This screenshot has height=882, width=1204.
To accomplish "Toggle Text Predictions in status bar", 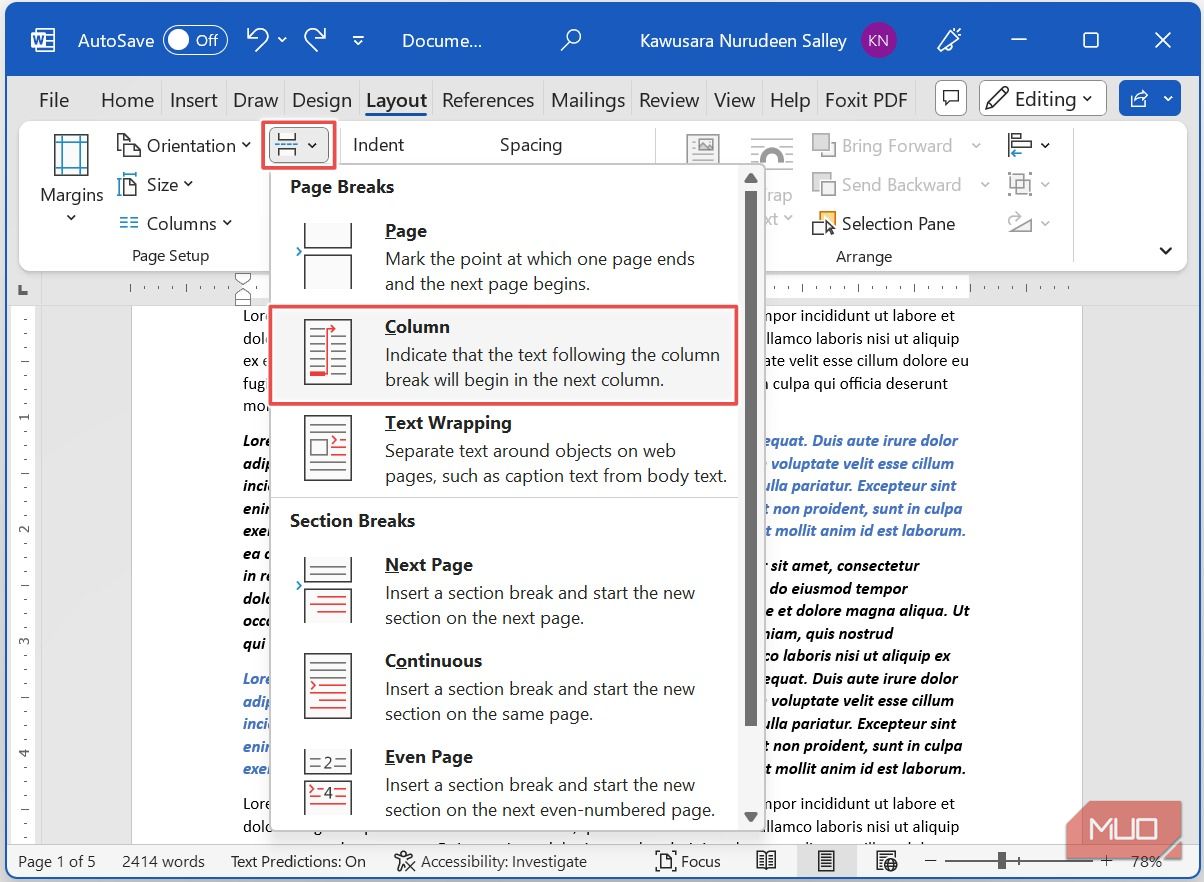I will coord(298,861).
